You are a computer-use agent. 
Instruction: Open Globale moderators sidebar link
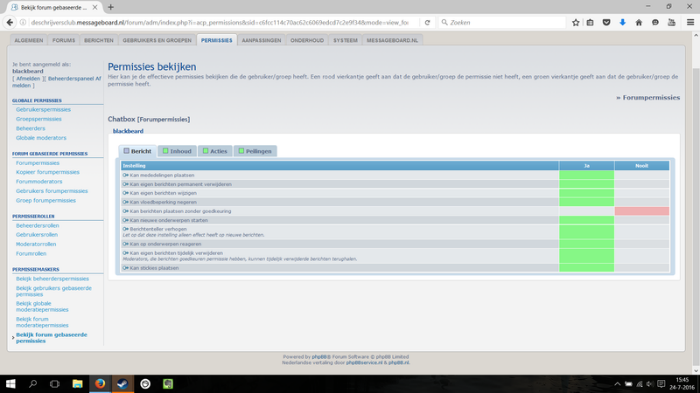pos(41,138)
